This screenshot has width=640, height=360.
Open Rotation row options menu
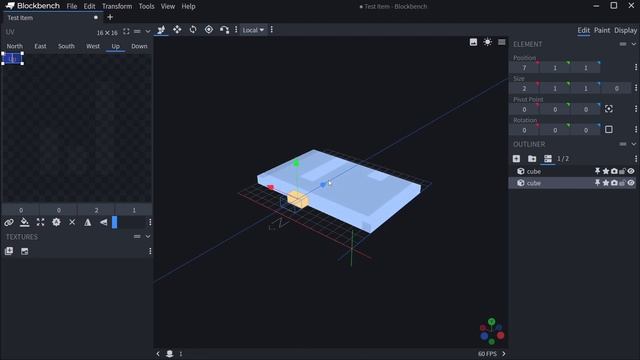[x=636, y=129]
